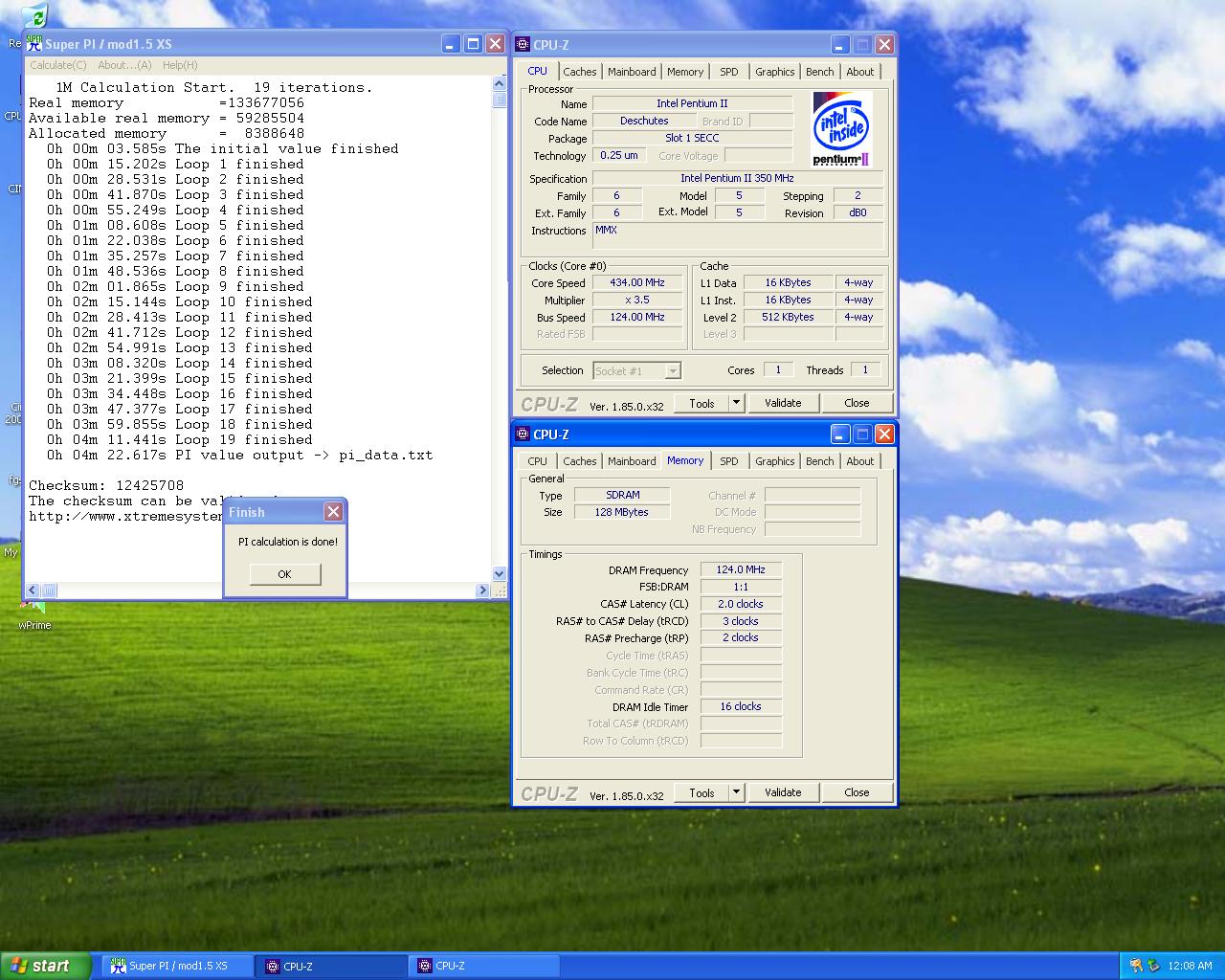1225x980 pixels.
Task: Select Mainboard tab in upper CPU-Z window
Action: (x=632, y=72)
